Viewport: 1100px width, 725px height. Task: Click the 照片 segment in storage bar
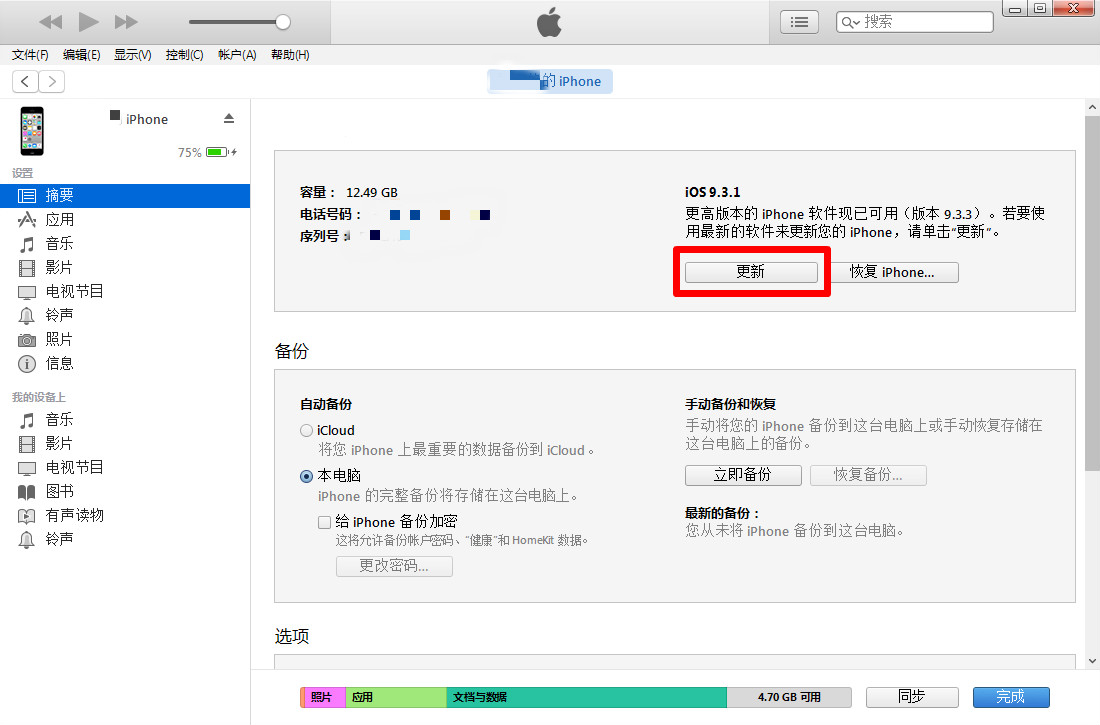click(323, 698)
